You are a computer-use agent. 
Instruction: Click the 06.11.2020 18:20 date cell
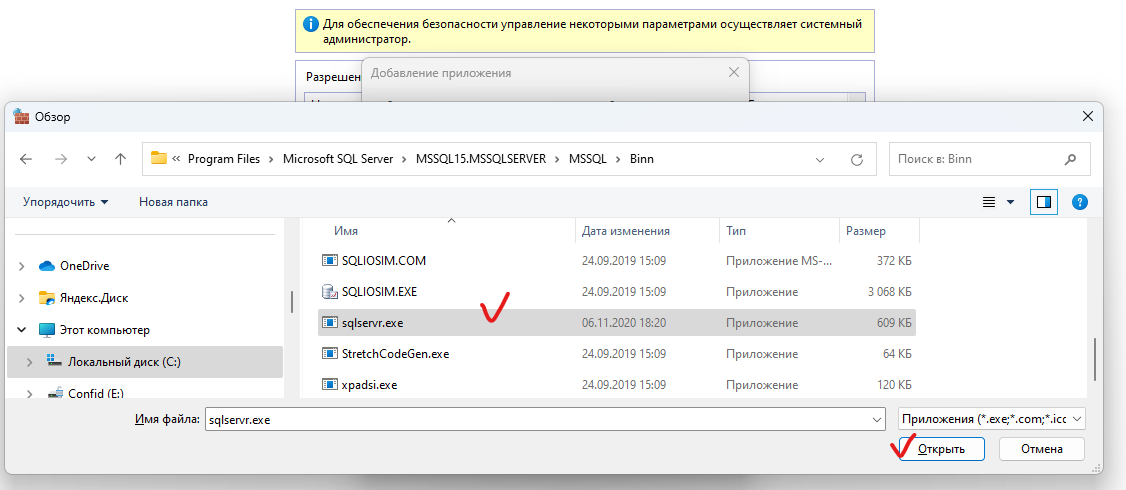tap(623, 323)
